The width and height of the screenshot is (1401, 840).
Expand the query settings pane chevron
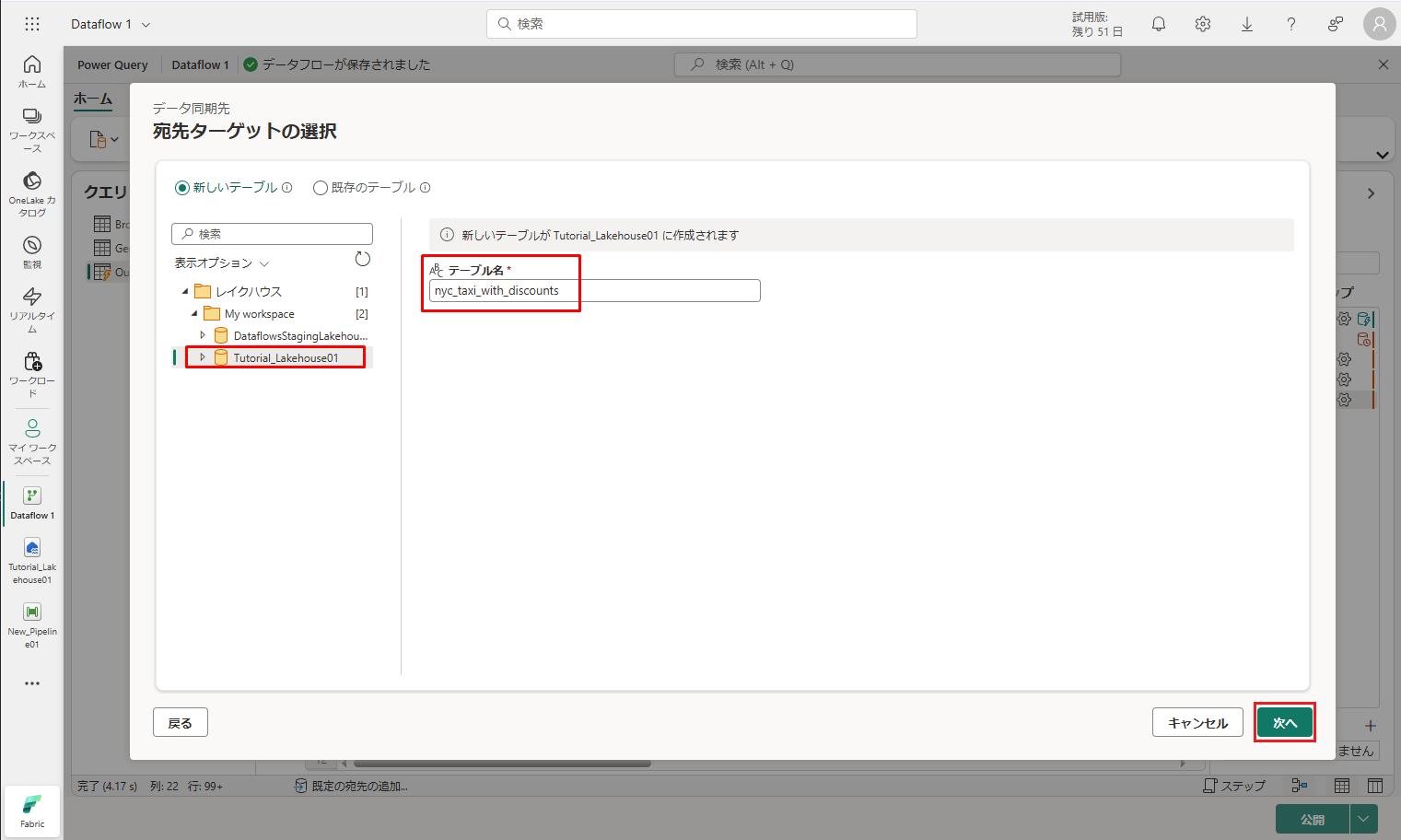[1372, 193]
